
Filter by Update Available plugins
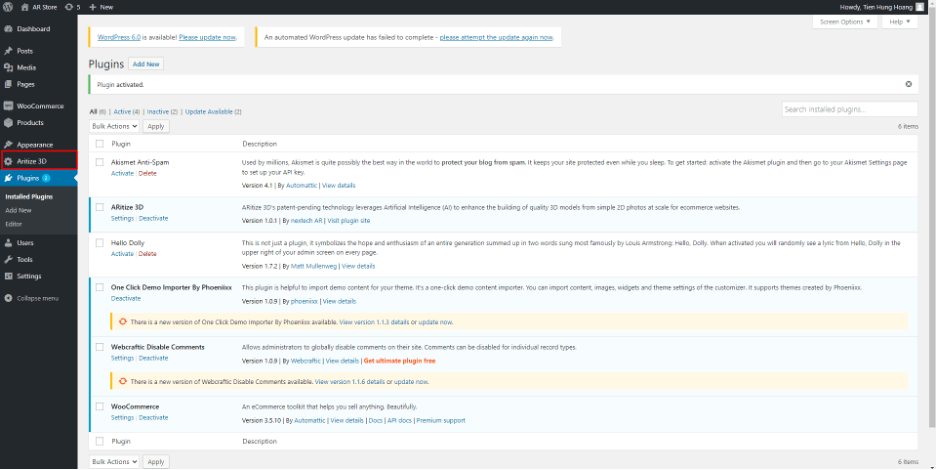tap(208, 112)
